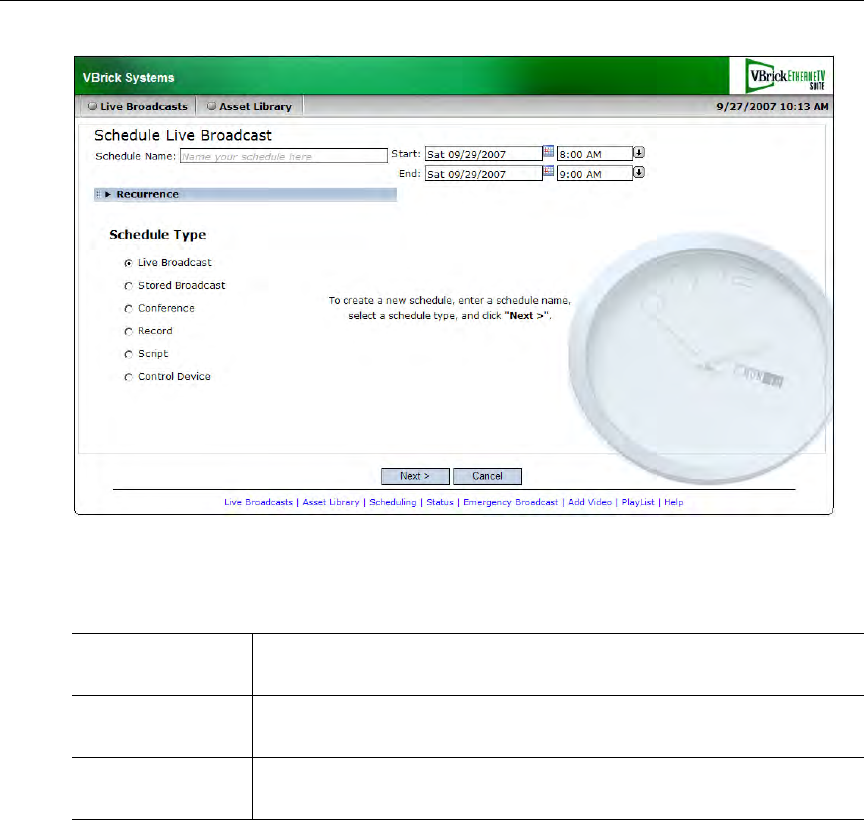Viewport: 864px width, 820px height.
Task: Open the Start time dropdown arrow
Action: [639, 153]
